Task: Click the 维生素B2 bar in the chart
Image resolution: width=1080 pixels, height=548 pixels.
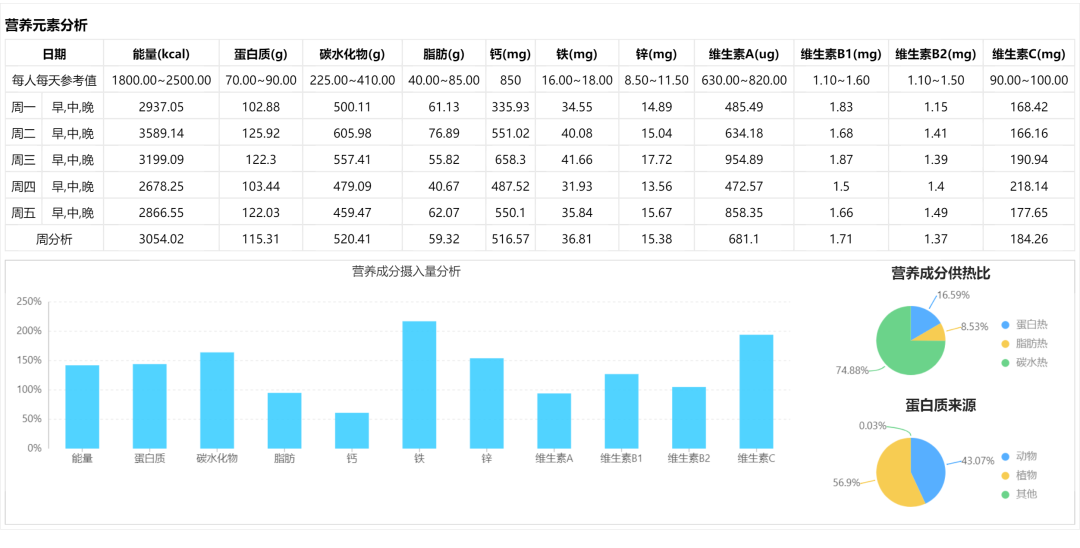Action: pyautogui.click(x=689, y=417)
